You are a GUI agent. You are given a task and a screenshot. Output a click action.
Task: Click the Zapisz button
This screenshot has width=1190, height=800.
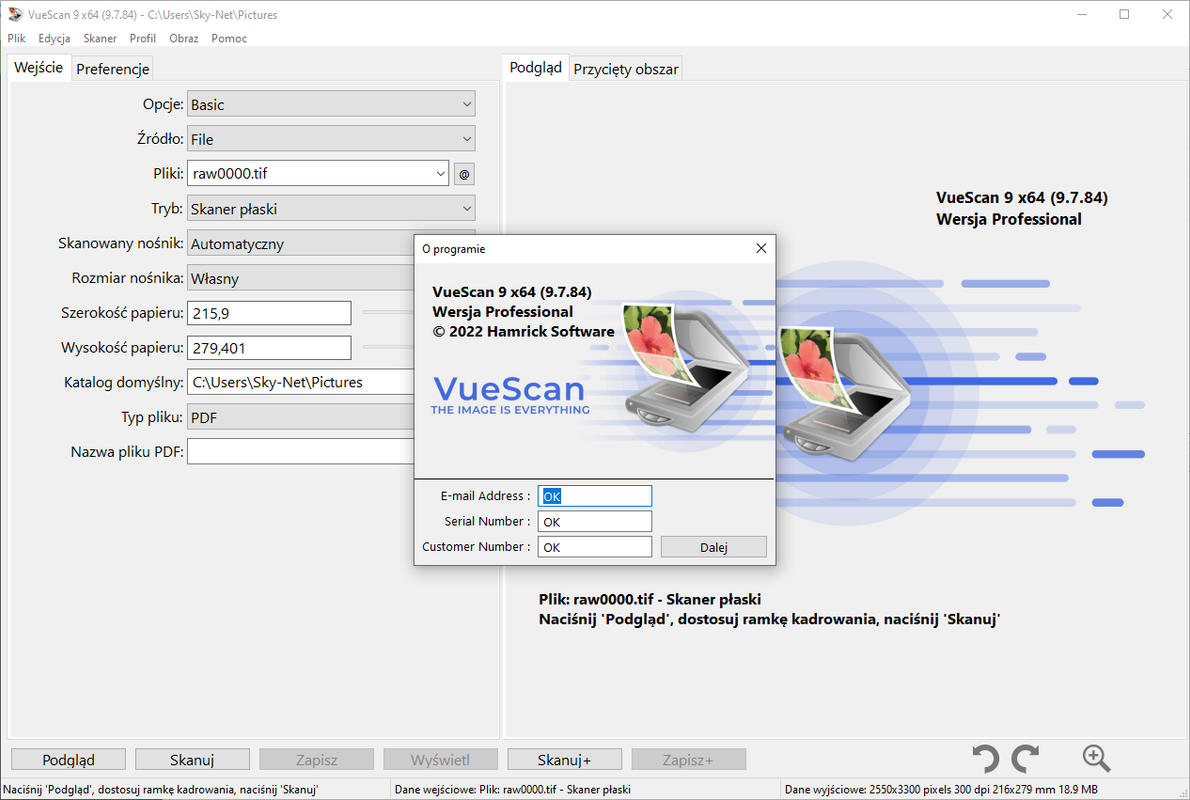pyautogui.click(x=316, y=759)
